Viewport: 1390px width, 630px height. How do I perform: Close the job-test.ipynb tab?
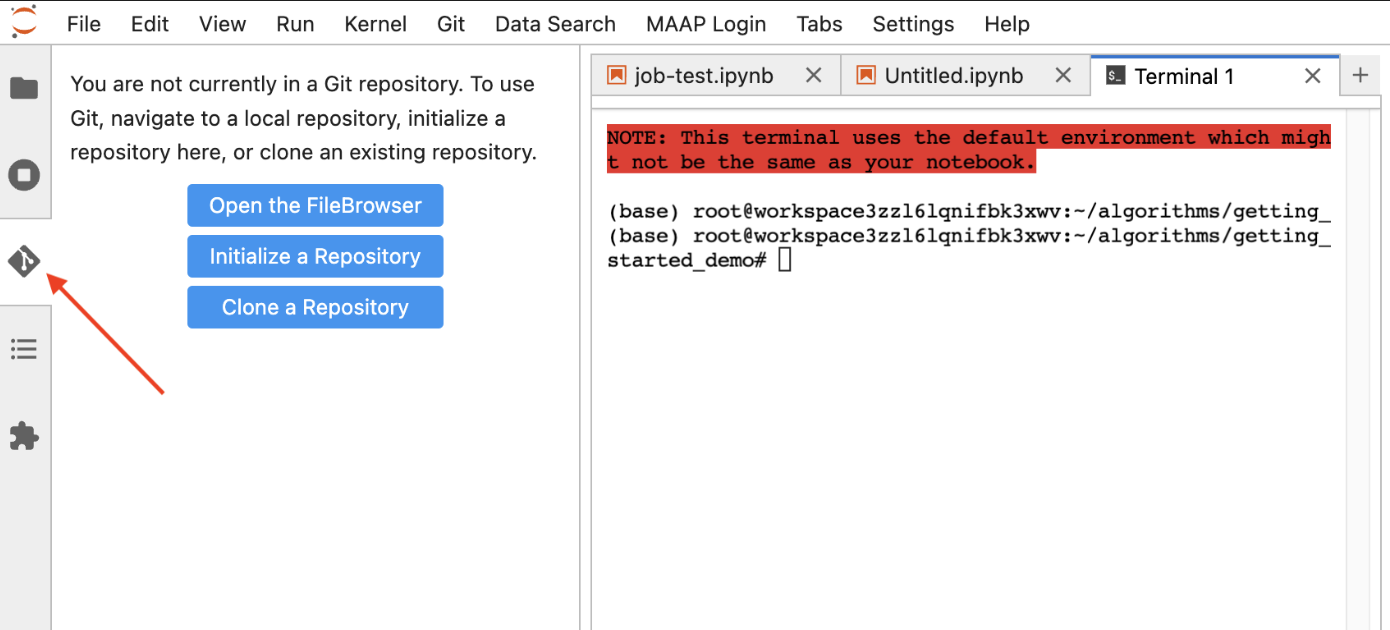pyautogui.click(x=814, y=76)
